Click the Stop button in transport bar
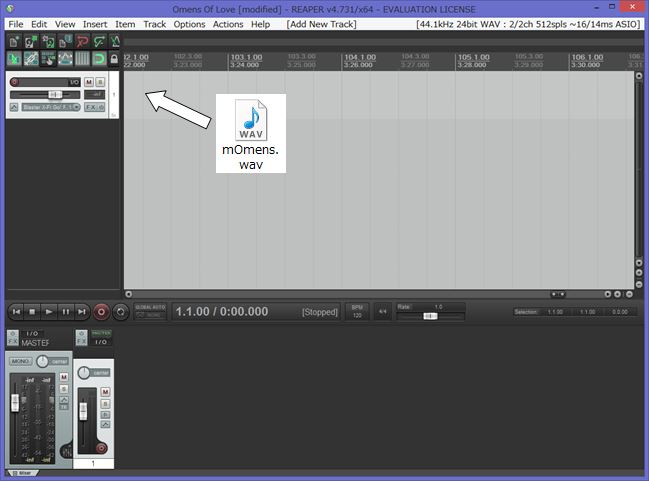 click(x=32, y=312)
